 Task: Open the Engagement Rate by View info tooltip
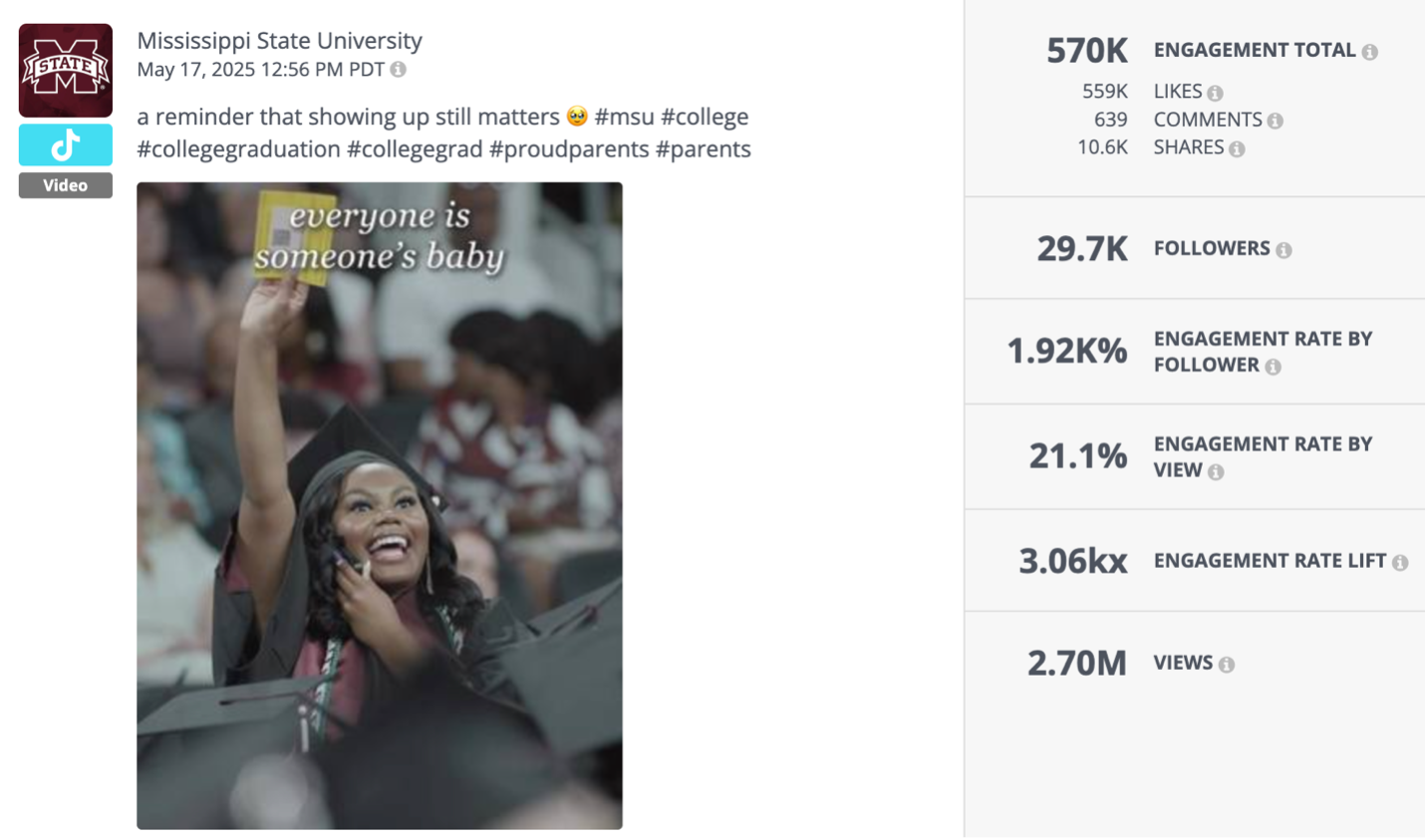1217,471
